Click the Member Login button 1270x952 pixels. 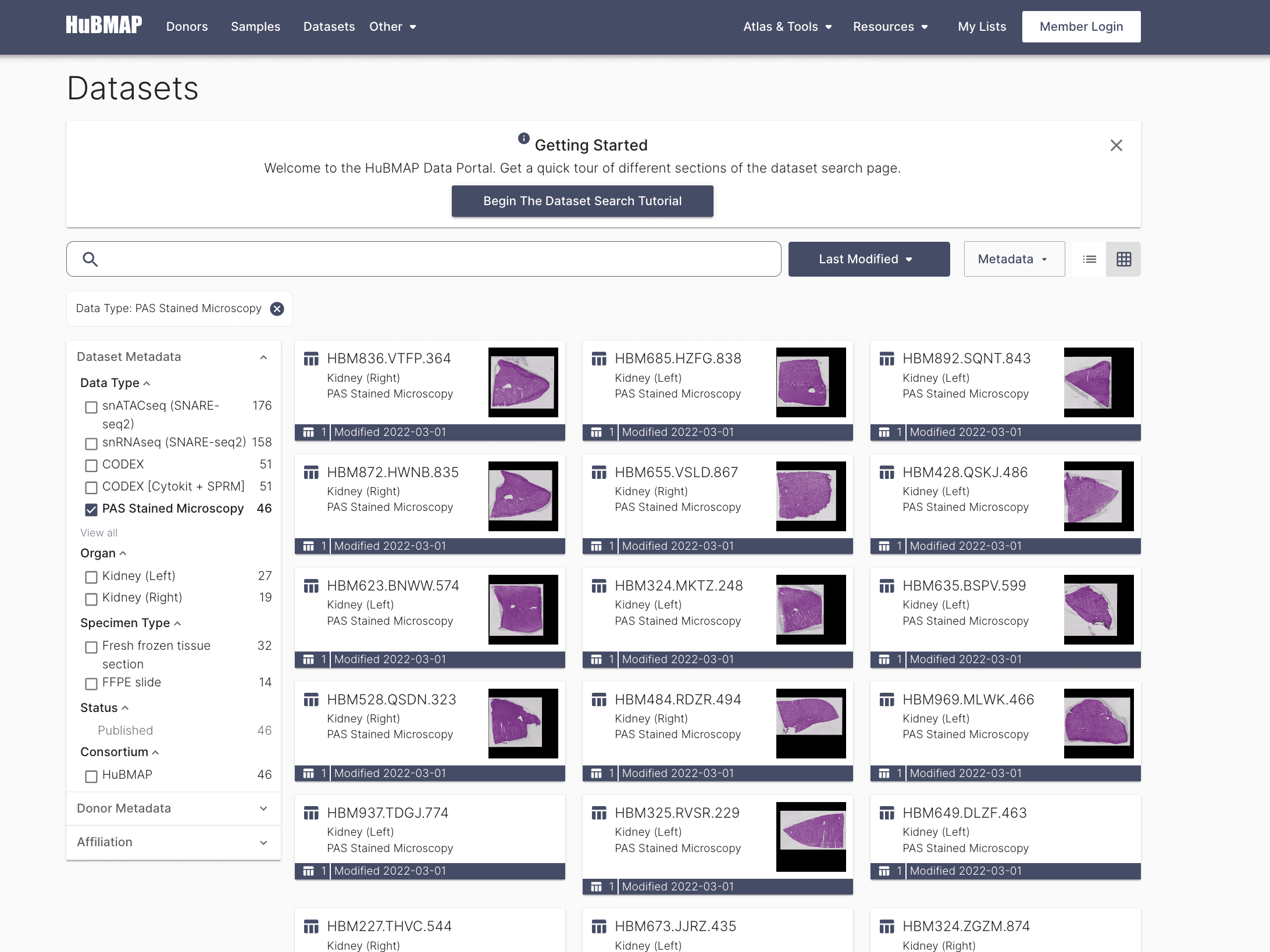pyautogui.click(x=1081, y=27)
